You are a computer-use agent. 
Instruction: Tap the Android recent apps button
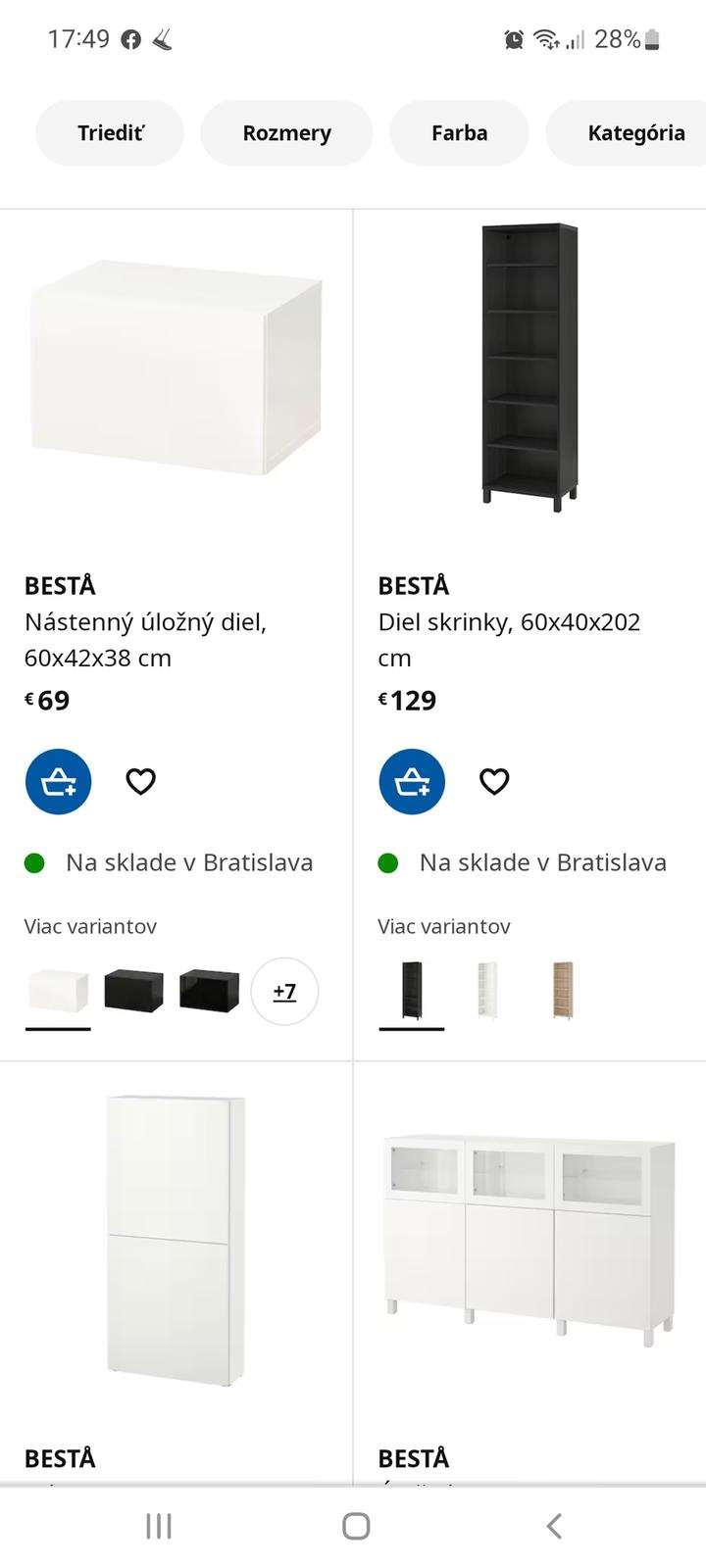point(159,1526)
